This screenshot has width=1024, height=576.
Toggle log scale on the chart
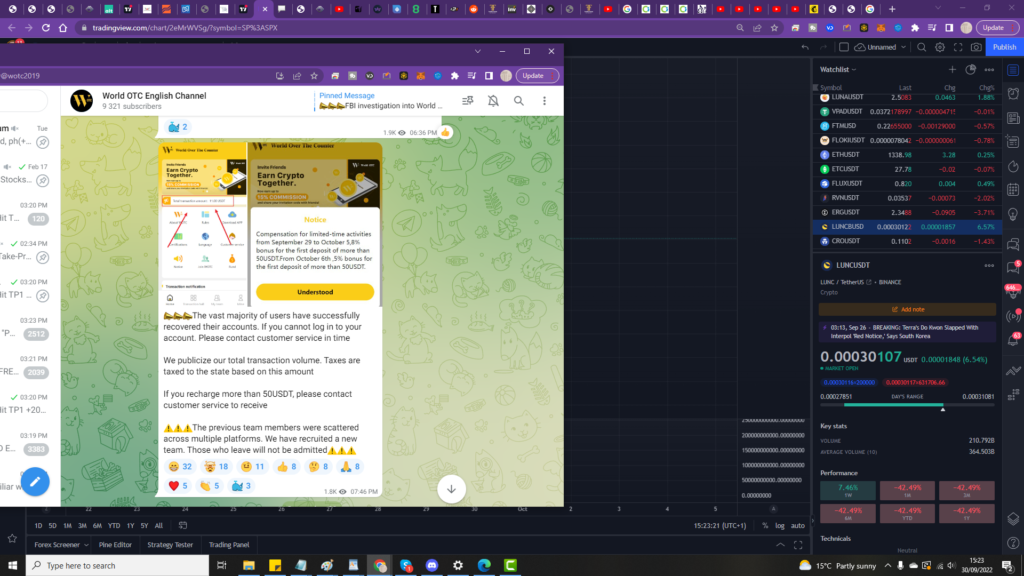[x=780, y=526]
